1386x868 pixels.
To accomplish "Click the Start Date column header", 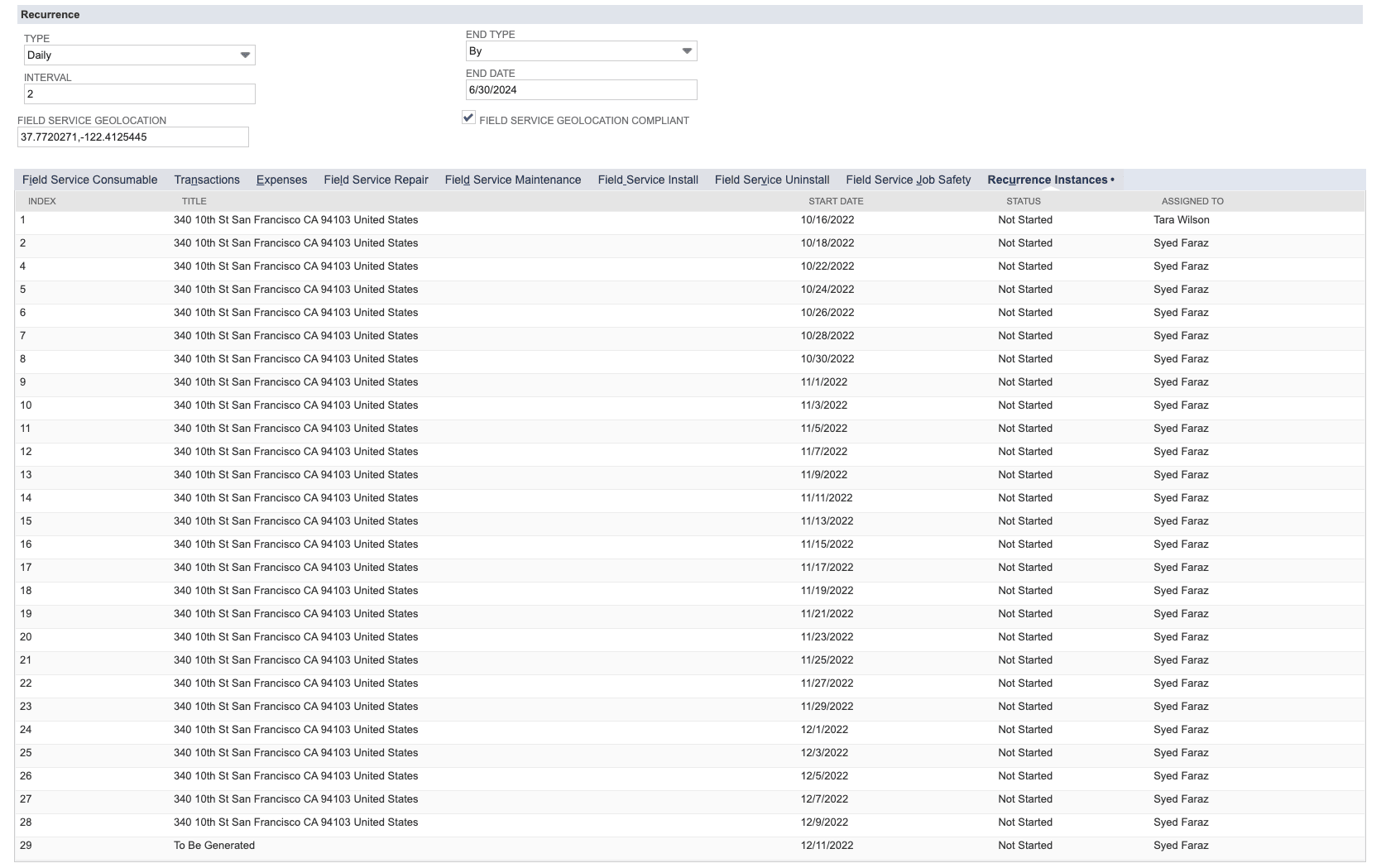I will click(836, 201).
